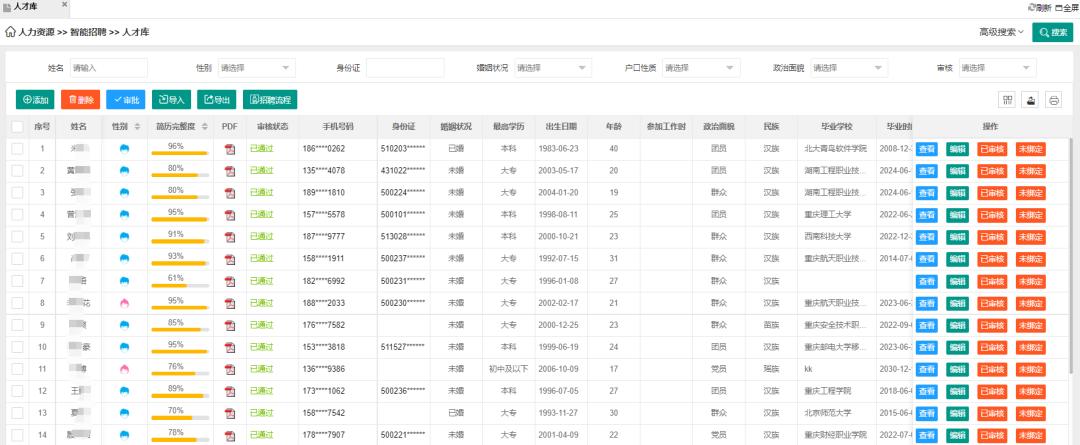Screen dimensions: 1080x445
Task: Tick the checkbox for row 13
Action: pos(17,413)
